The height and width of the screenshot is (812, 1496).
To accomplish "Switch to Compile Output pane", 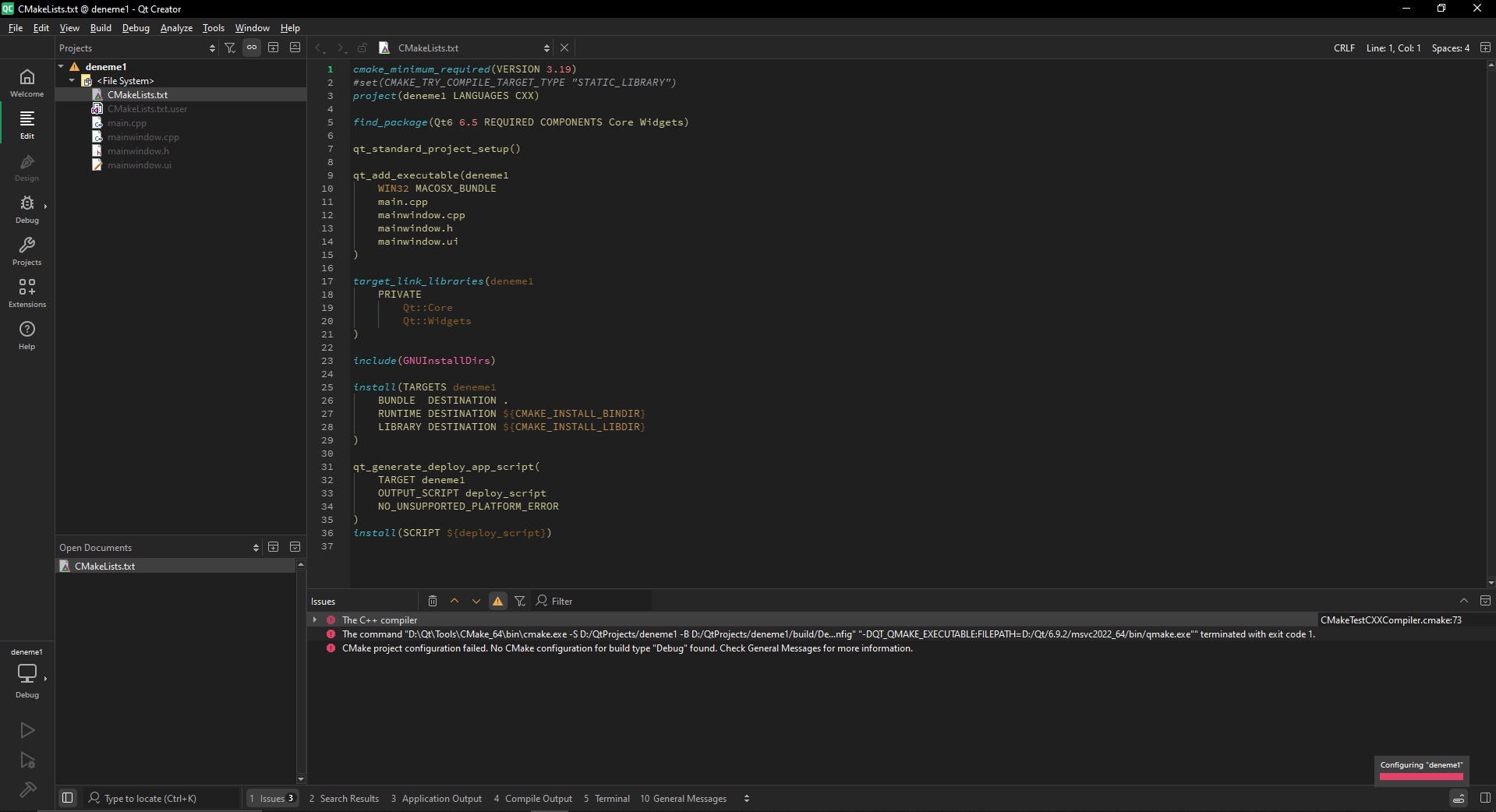I will pos(533,798).
